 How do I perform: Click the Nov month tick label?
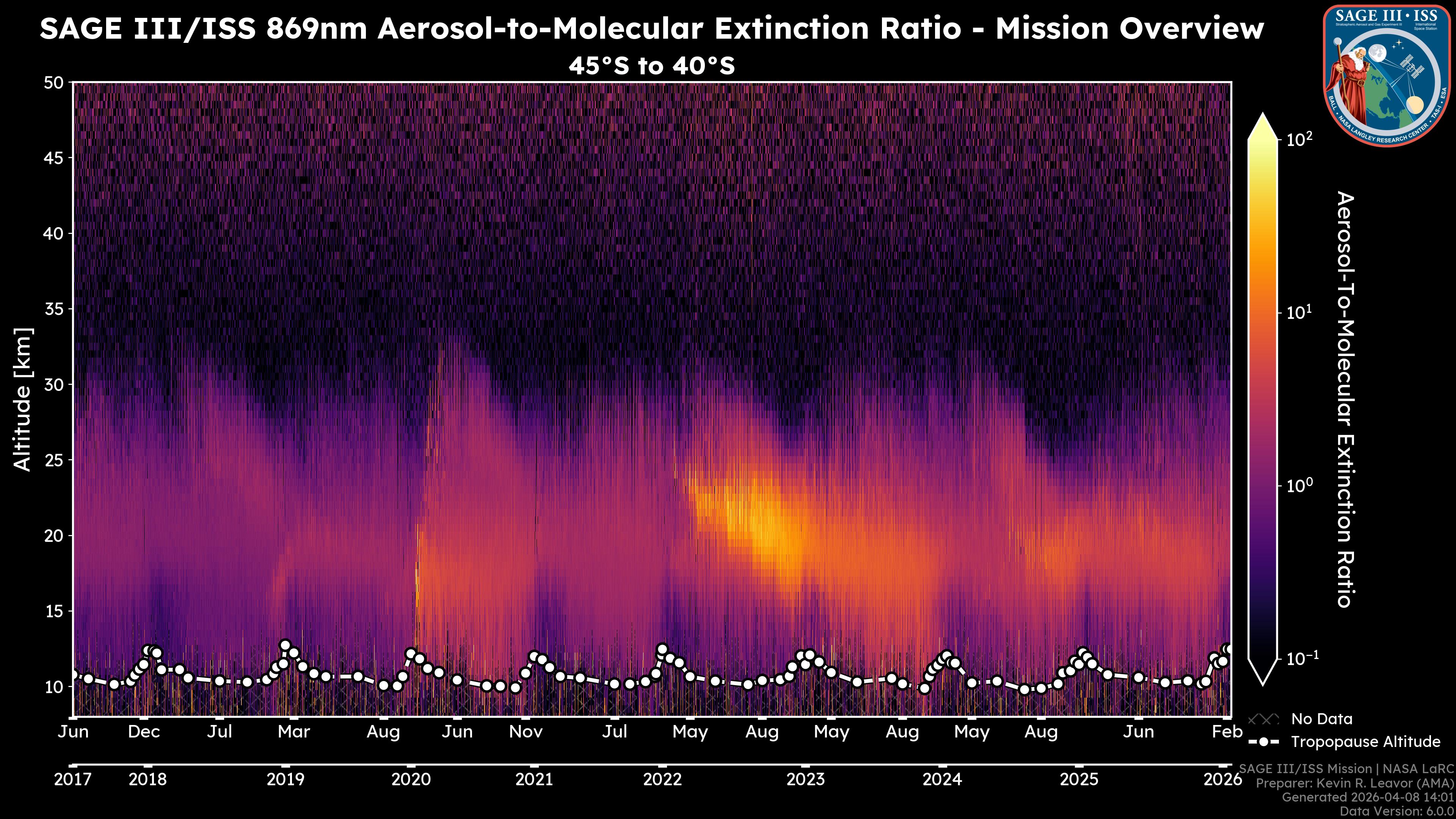[x=526, y=732]
